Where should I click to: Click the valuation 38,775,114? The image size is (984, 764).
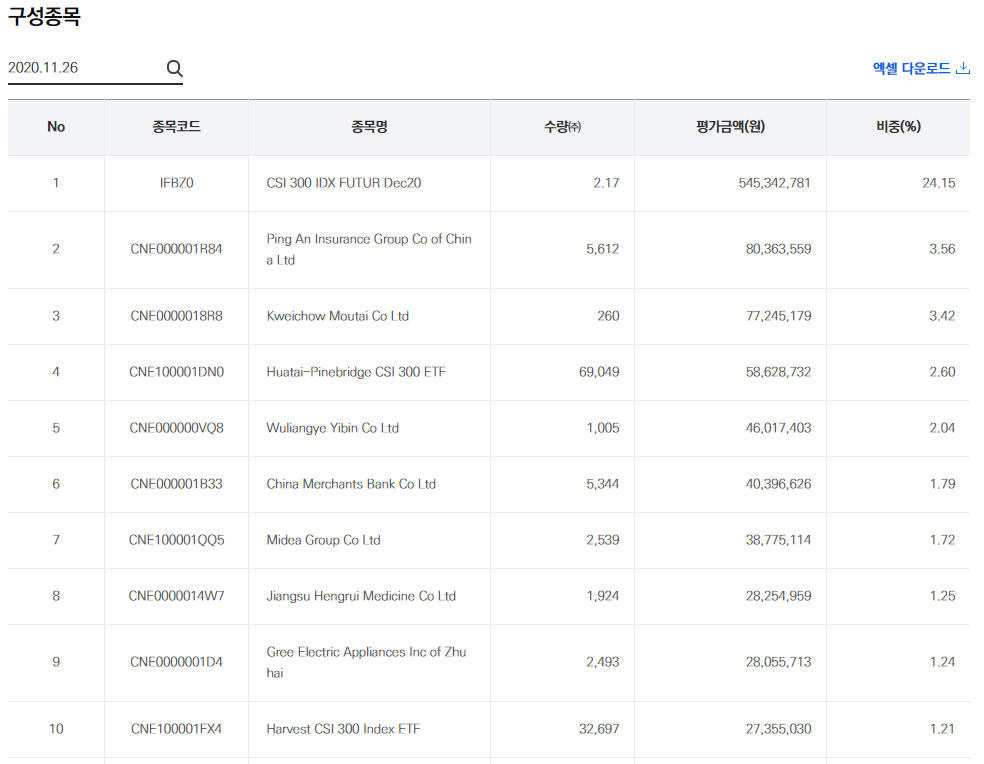click(778, 539)
